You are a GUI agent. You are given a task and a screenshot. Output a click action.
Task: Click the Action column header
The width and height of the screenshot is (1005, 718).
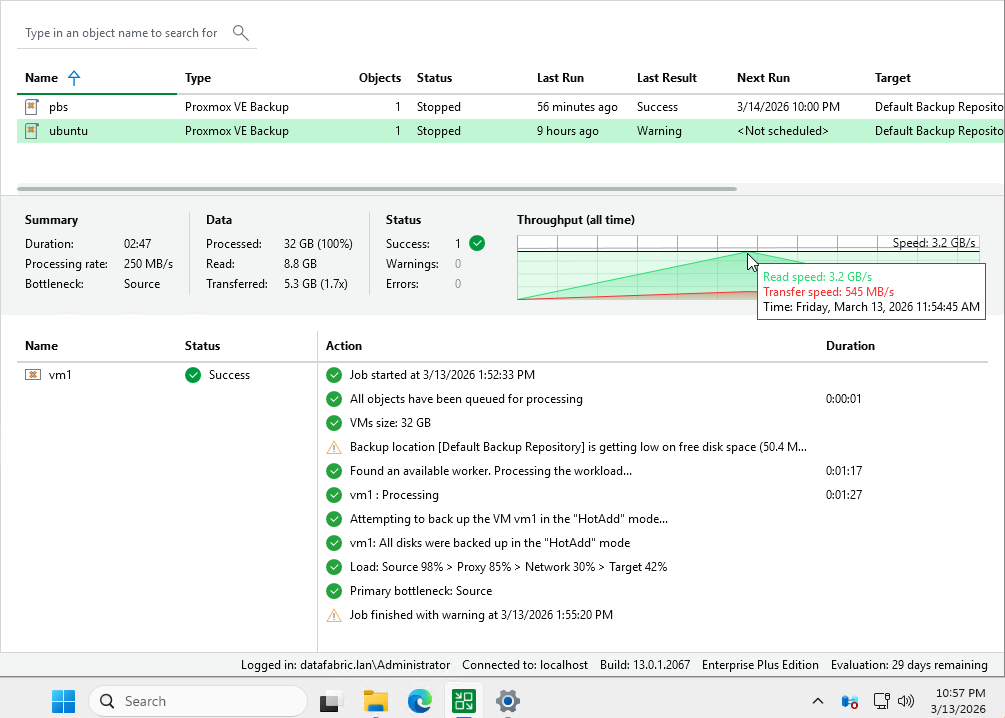(x=344, y=346)
